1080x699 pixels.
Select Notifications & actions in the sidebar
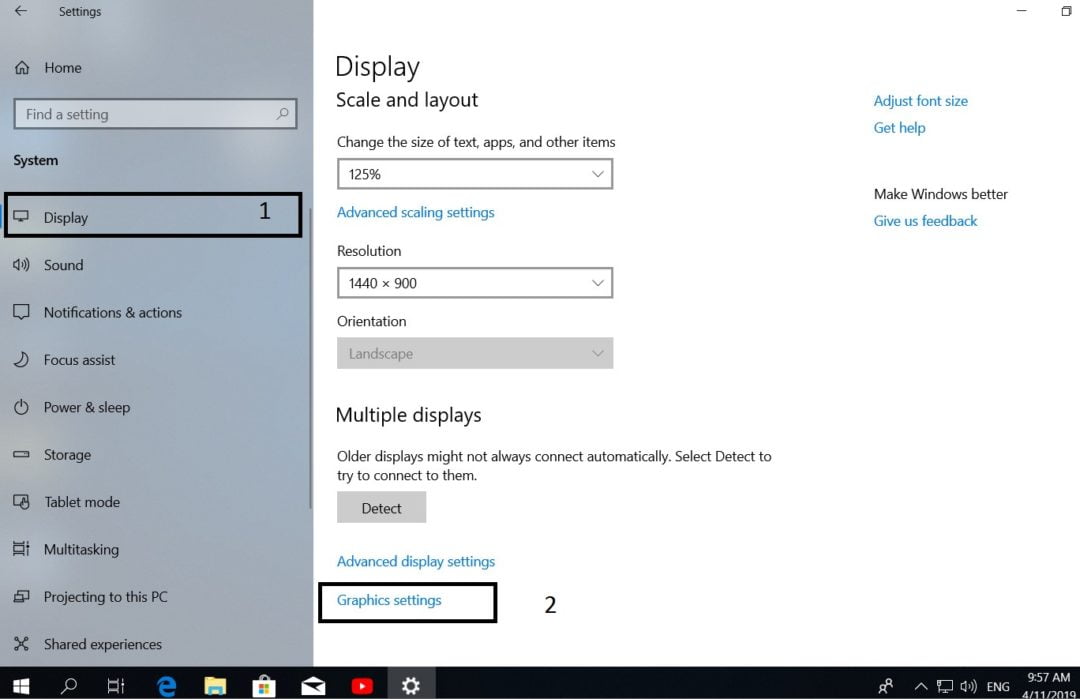point(113,312)
